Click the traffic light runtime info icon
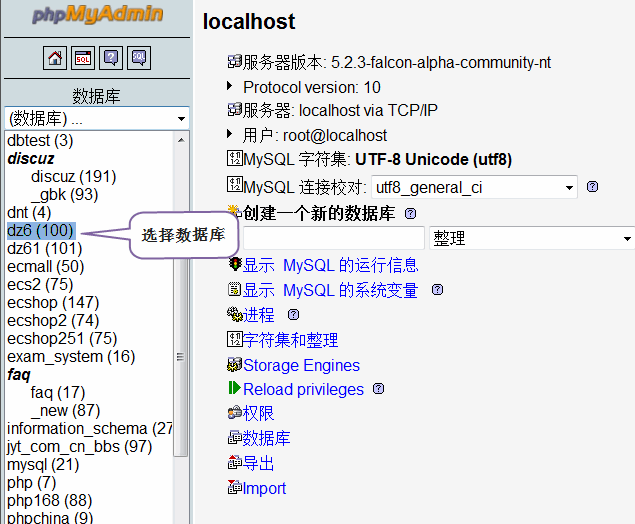 coord(234,264)
